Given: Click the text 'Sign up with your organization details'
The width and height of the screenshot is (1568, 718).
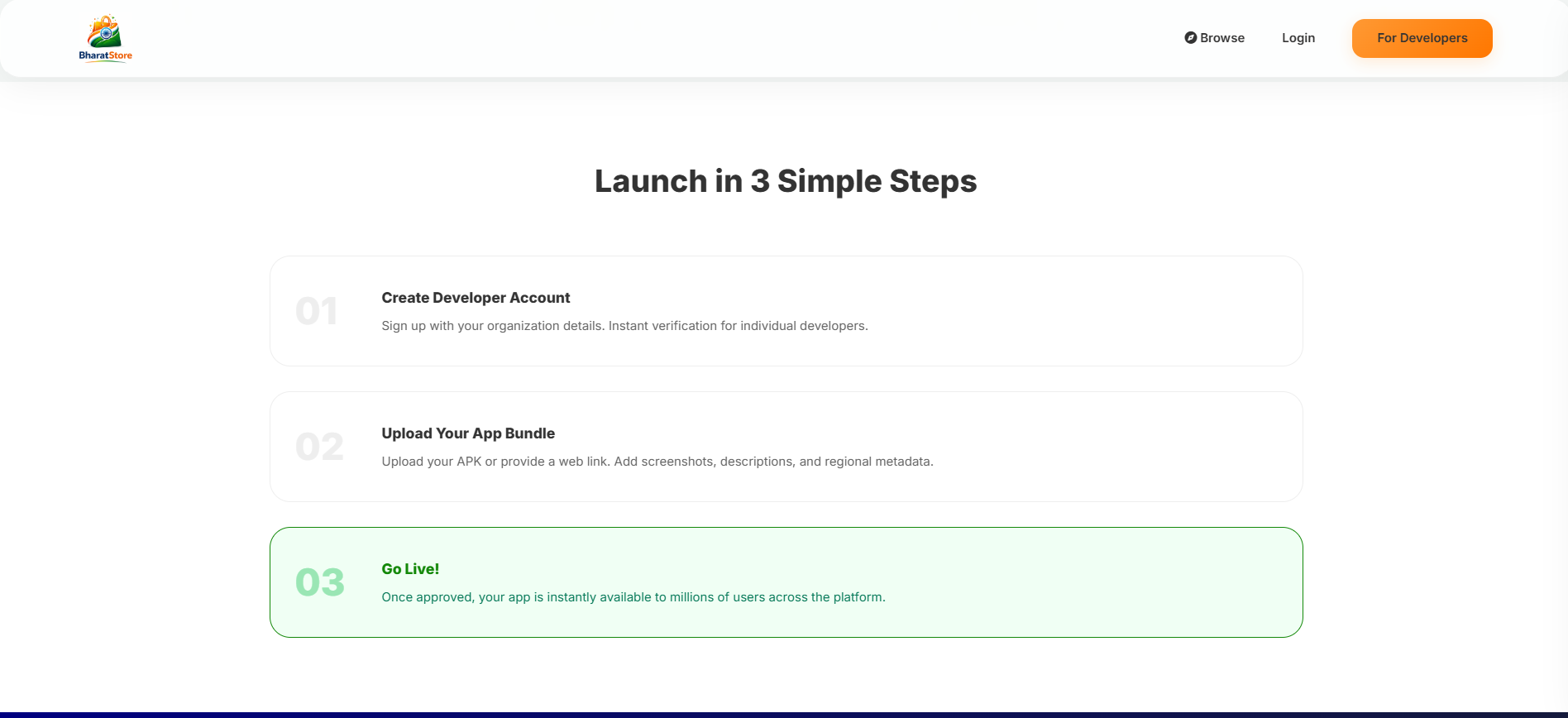Looking at the screenshot, I should tap(493, 326).
